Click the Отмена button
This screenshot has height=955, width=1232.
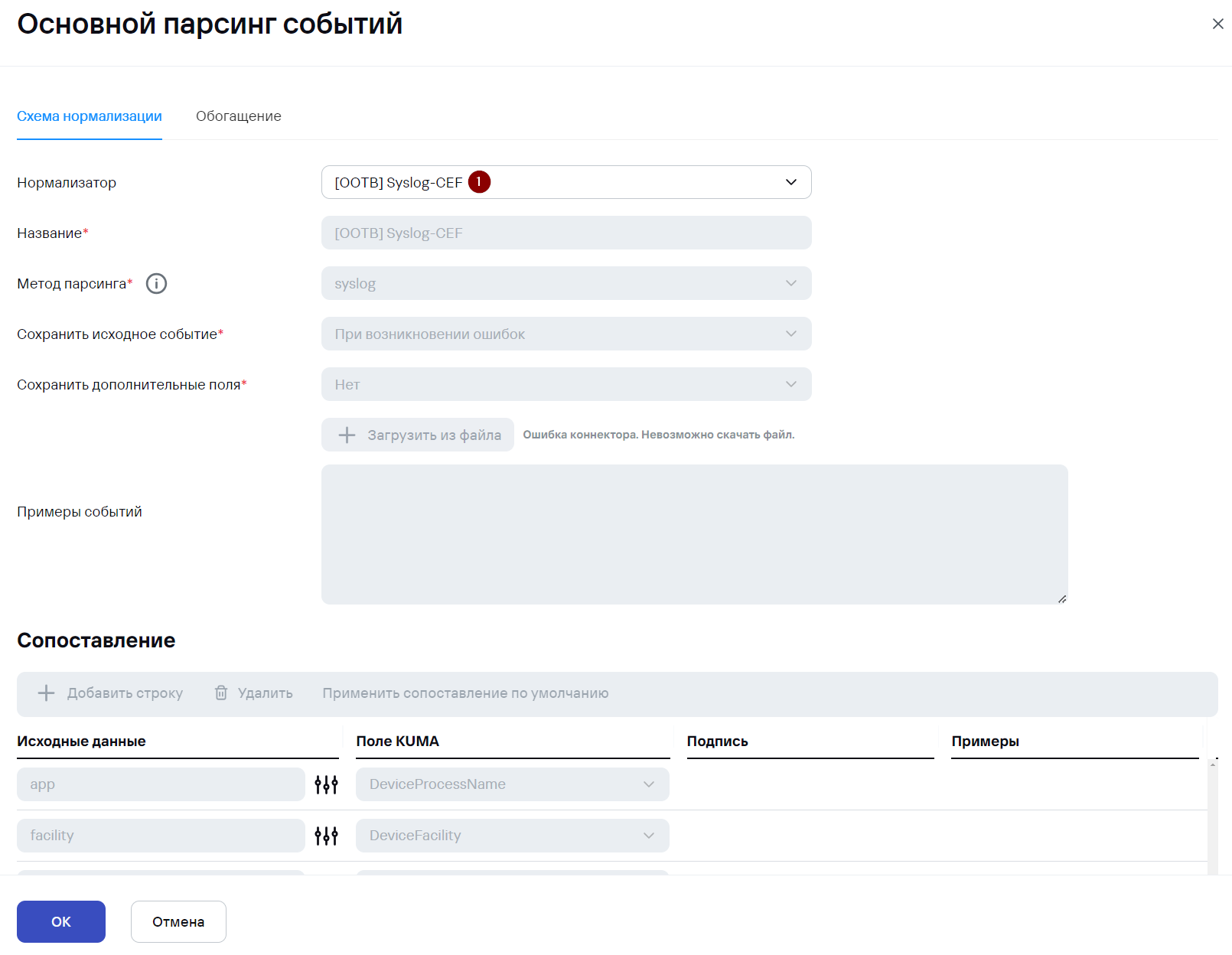pos(178,921)
